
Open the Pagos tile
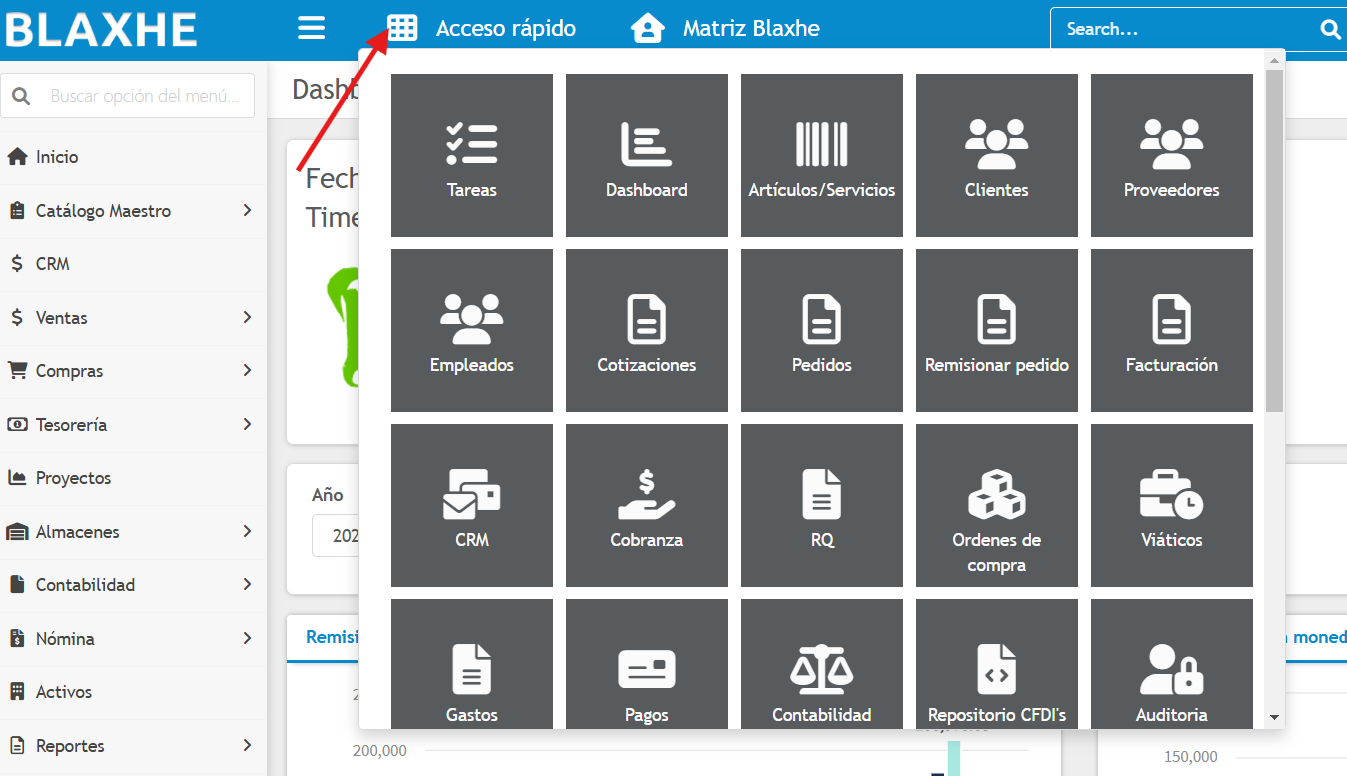(x=647, y=663)
